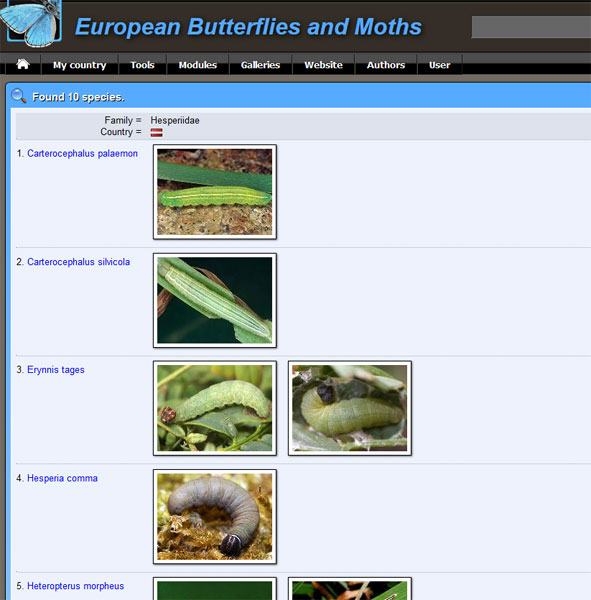Open the Website menu

click(323, 65)
